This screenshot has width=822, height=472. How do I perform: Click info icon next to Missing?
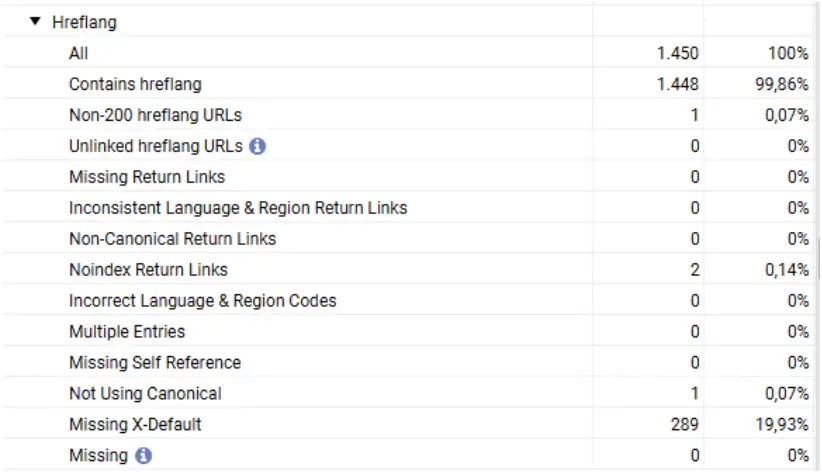coord(143,455)
